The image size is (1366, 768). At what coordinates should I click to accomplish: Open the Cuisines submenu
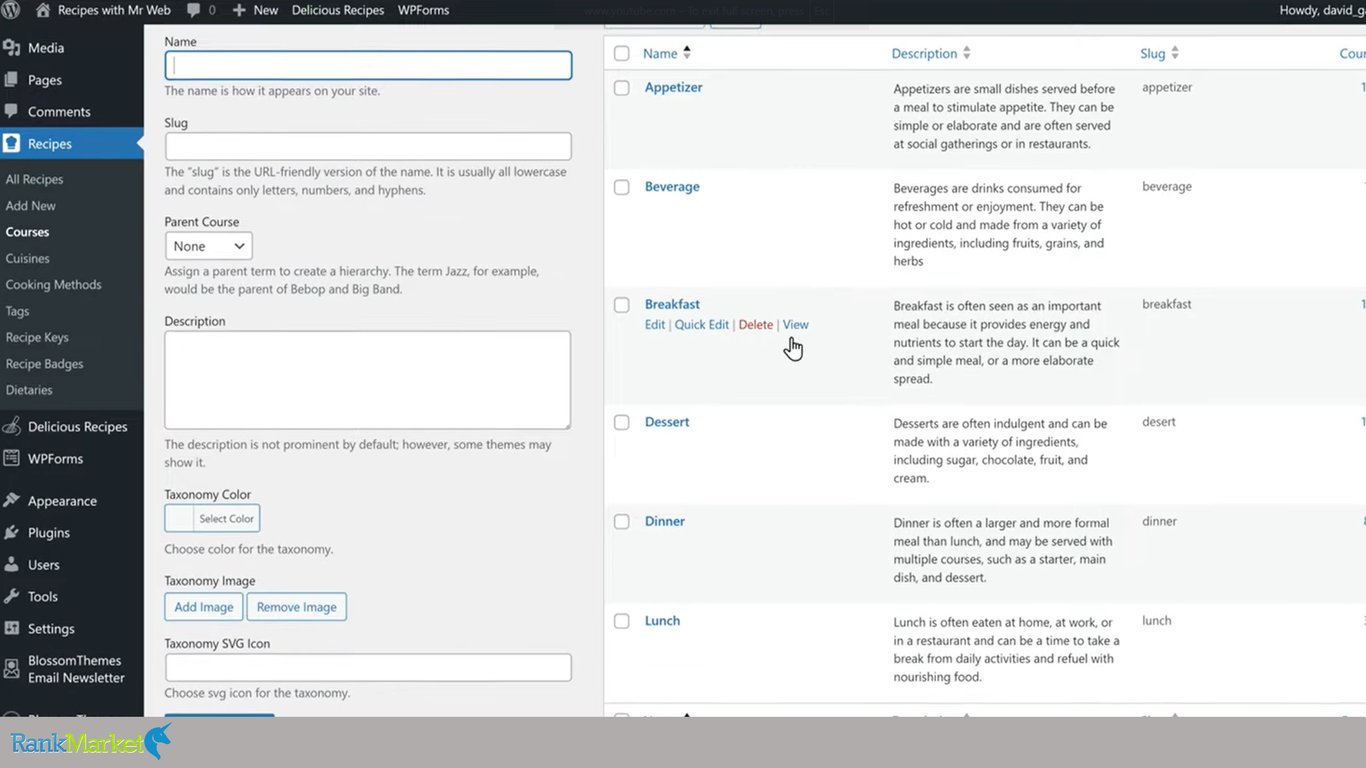point(27,258)
